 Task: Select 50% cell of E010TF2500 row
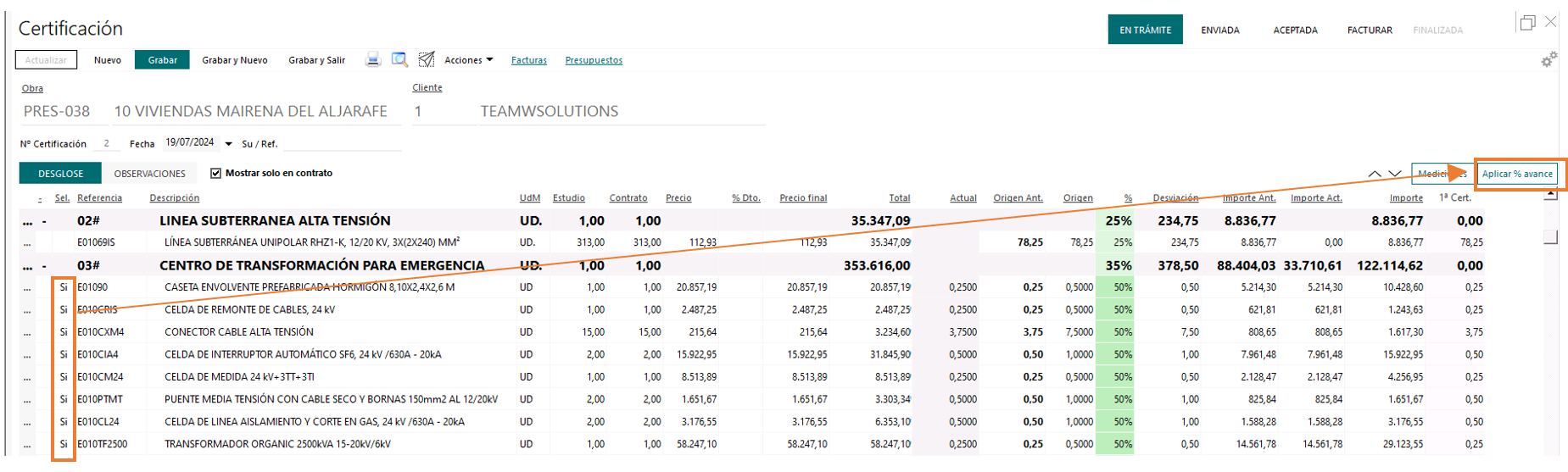tap(1115, 444)
